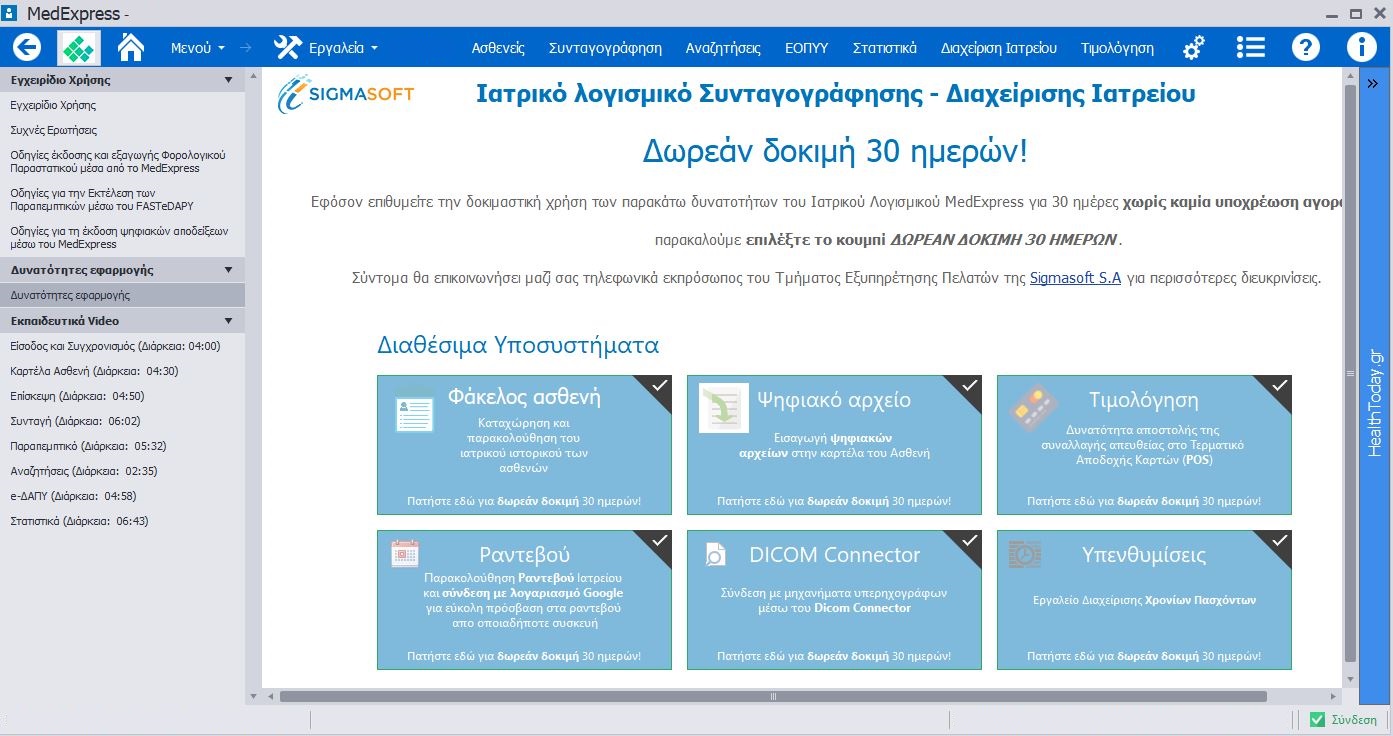Click the scroll down arrow of content pane

(1350, 680)
